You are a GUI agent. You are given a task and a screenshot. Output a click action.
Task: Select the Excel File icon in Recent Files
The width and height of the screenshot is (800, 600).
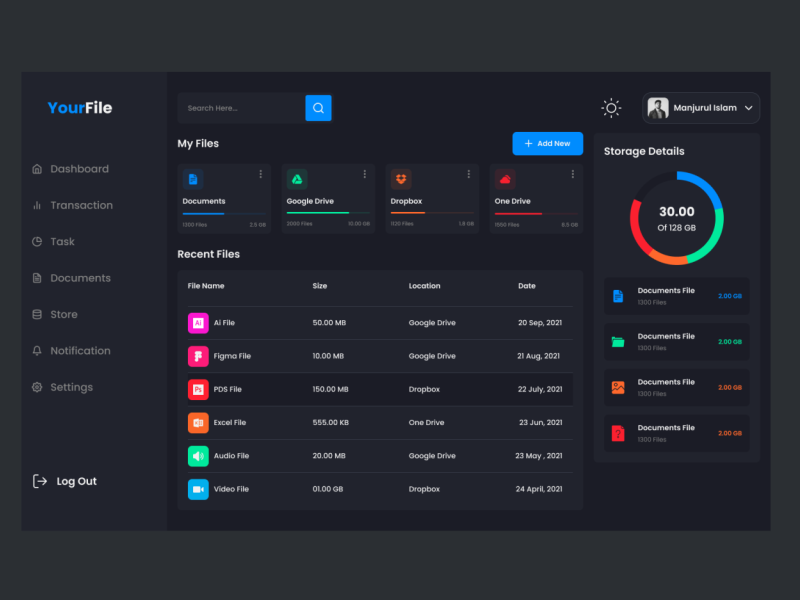tap(197, 422)
